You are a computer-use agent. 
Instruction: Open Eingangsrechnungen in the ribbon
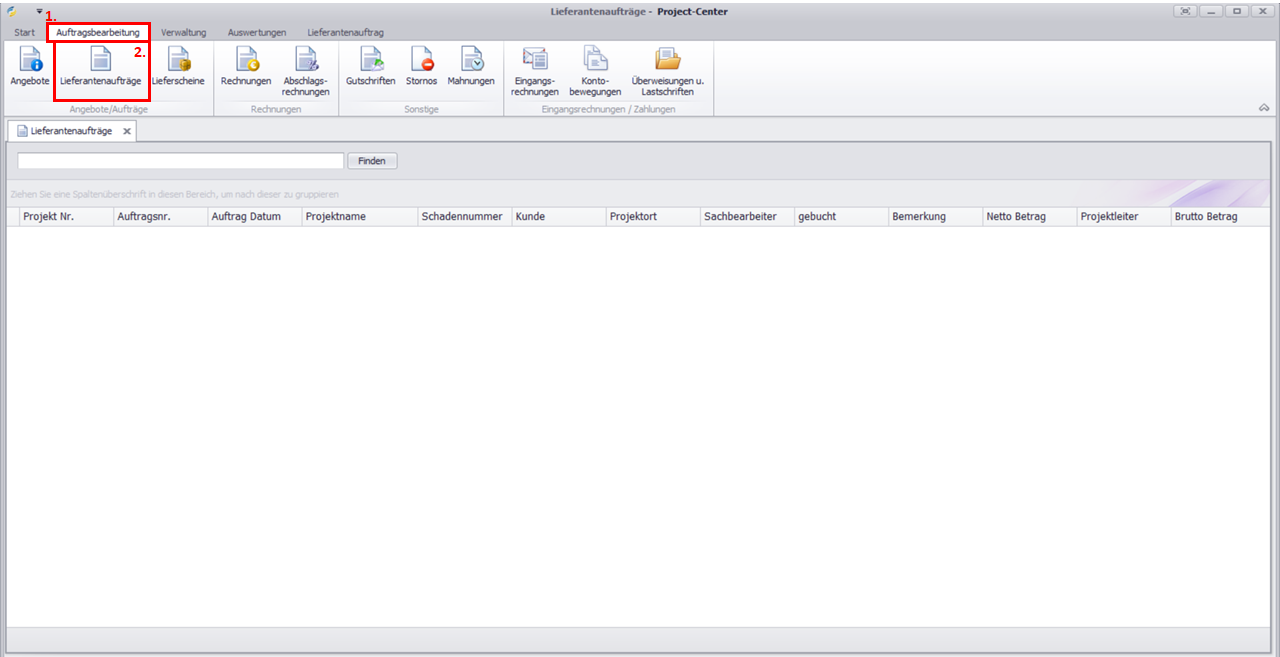pos(535,71)
